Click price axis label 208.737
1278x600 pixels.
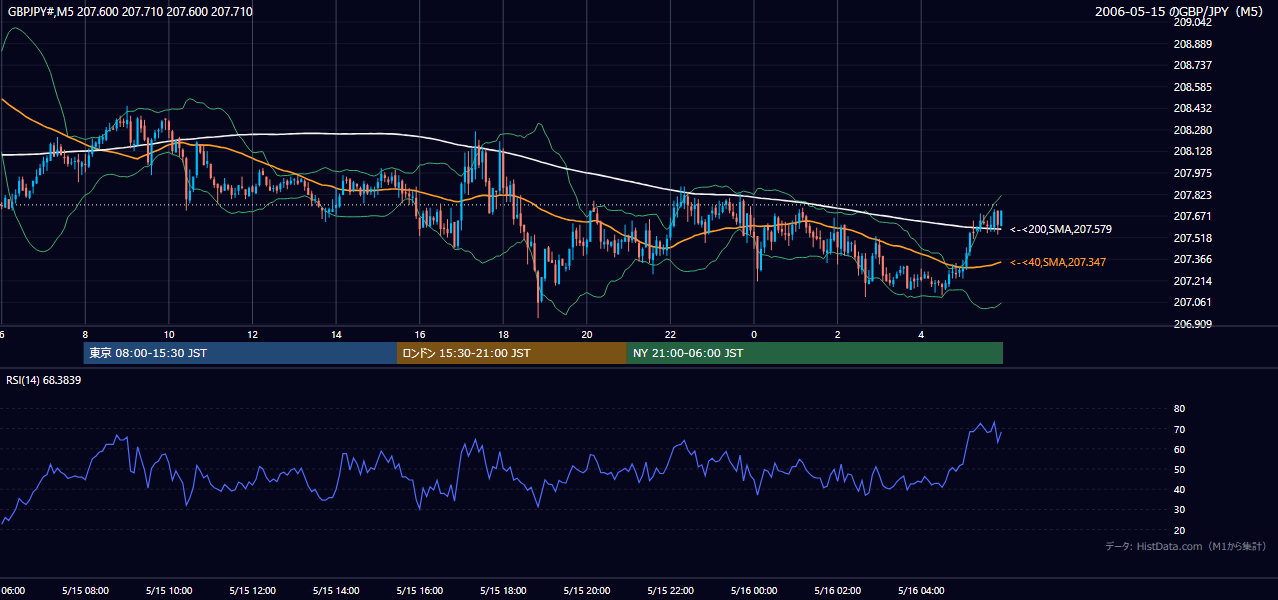point(1192,65)
